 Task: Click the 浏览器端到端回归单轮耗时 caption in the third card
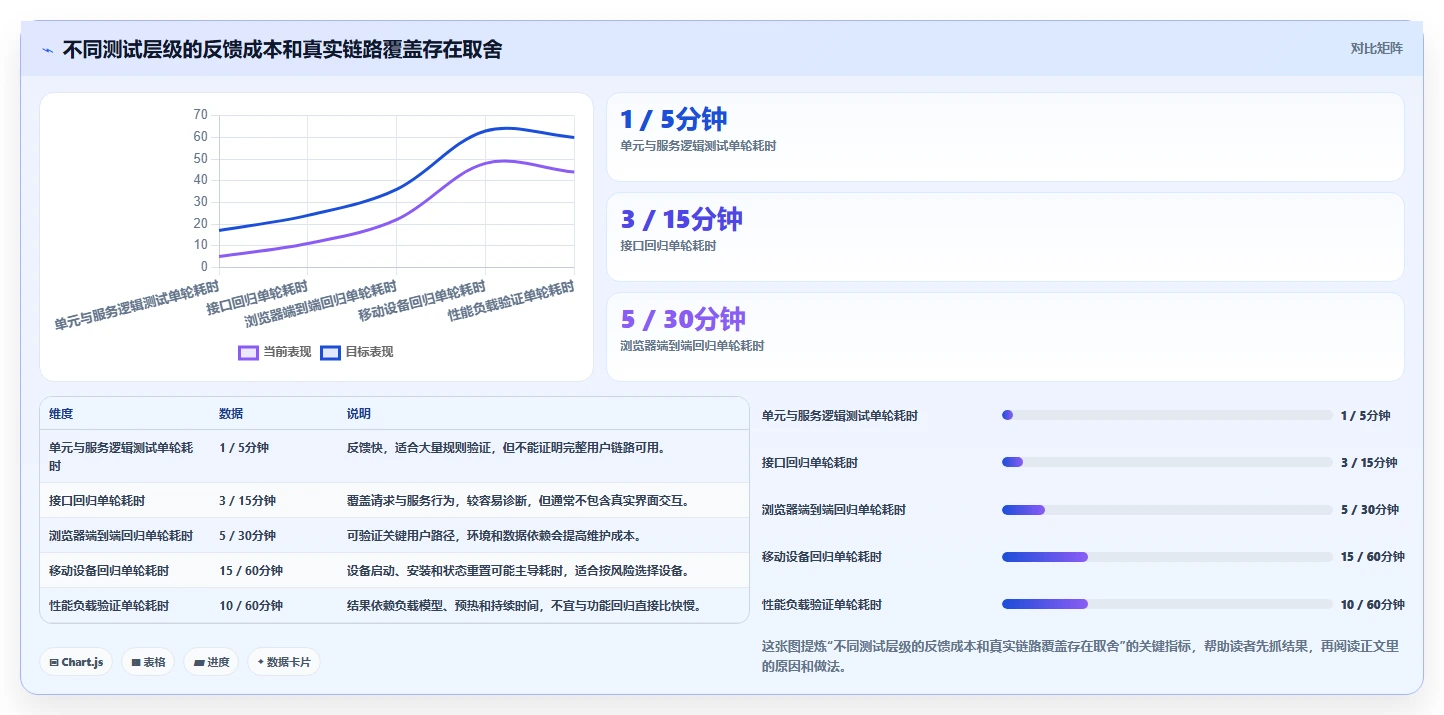pos(692,346)
